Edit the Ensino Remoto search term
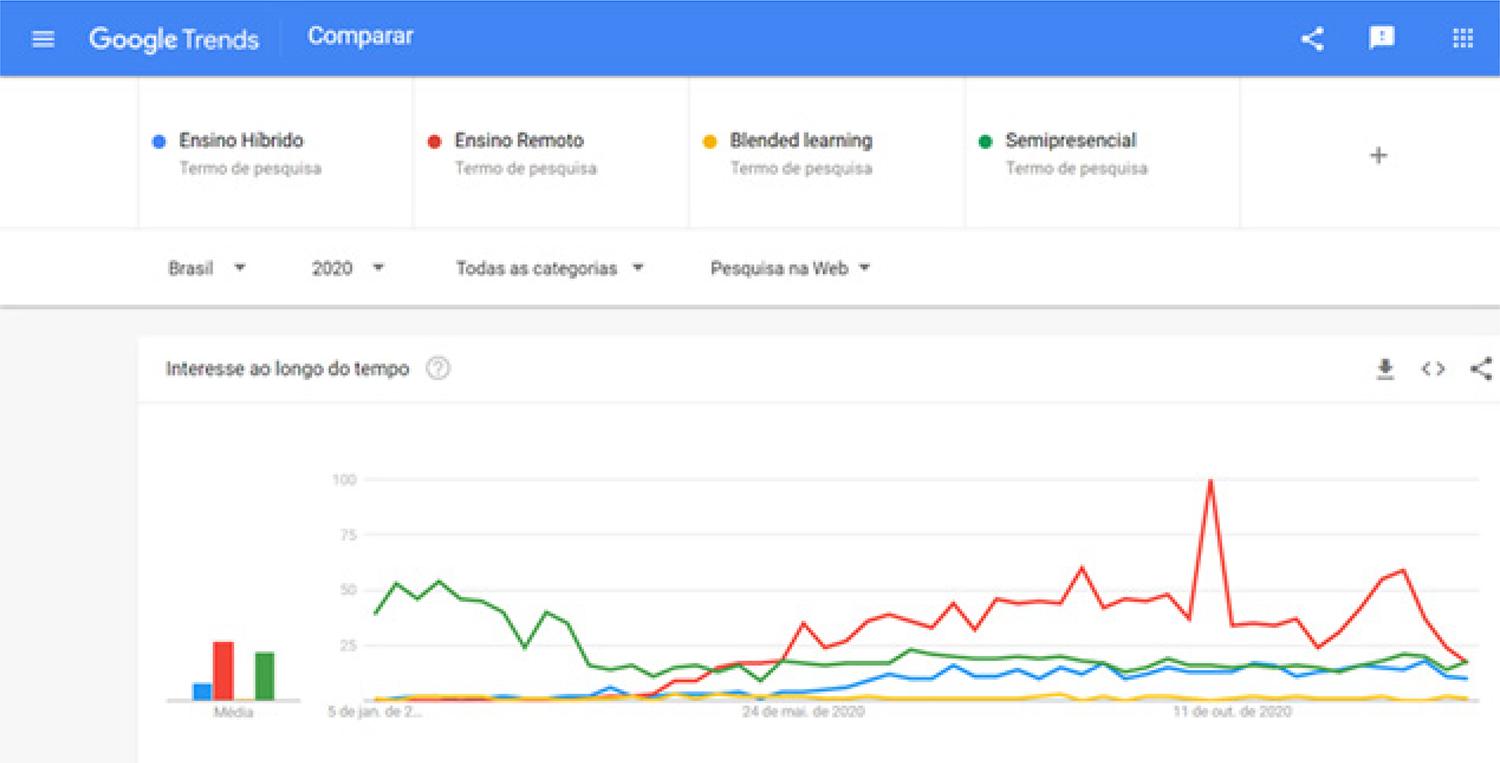The image size is (1500, 763). click(x=519, y=141)
